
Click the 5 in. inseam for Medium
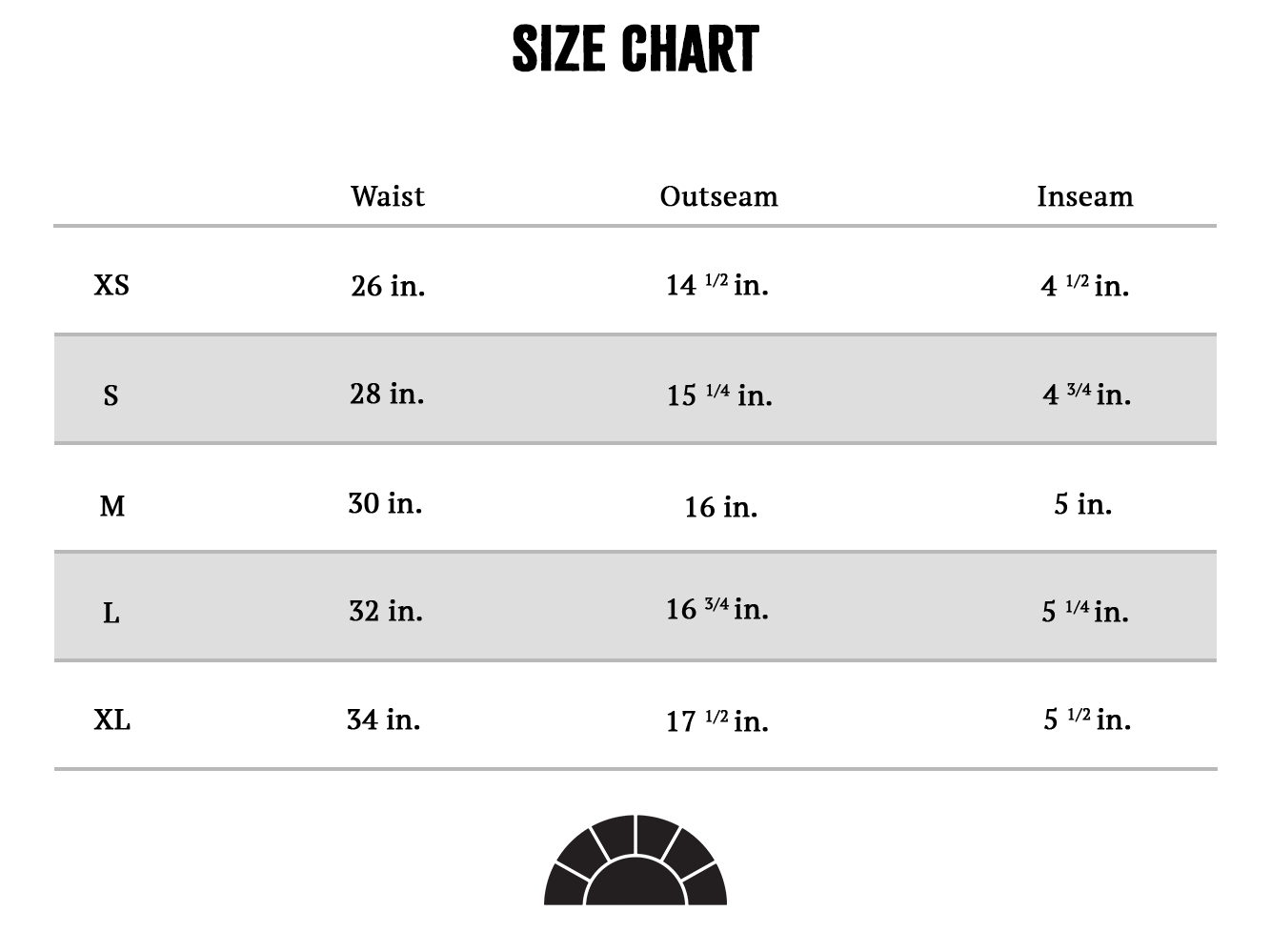click(1082, 503)
